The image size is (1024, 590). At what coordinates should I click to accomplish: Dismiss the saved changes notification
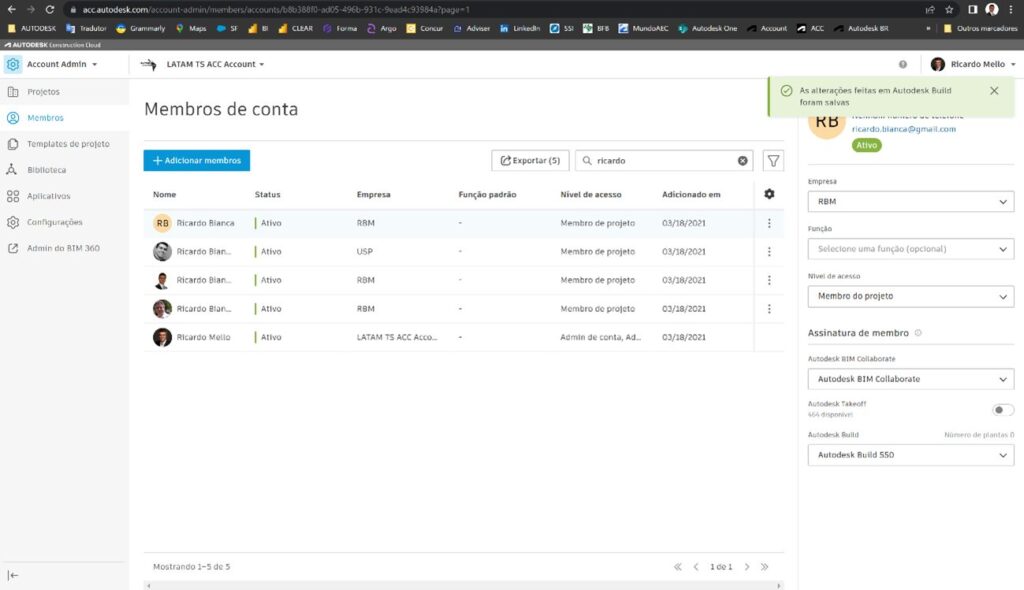[993, 91]
